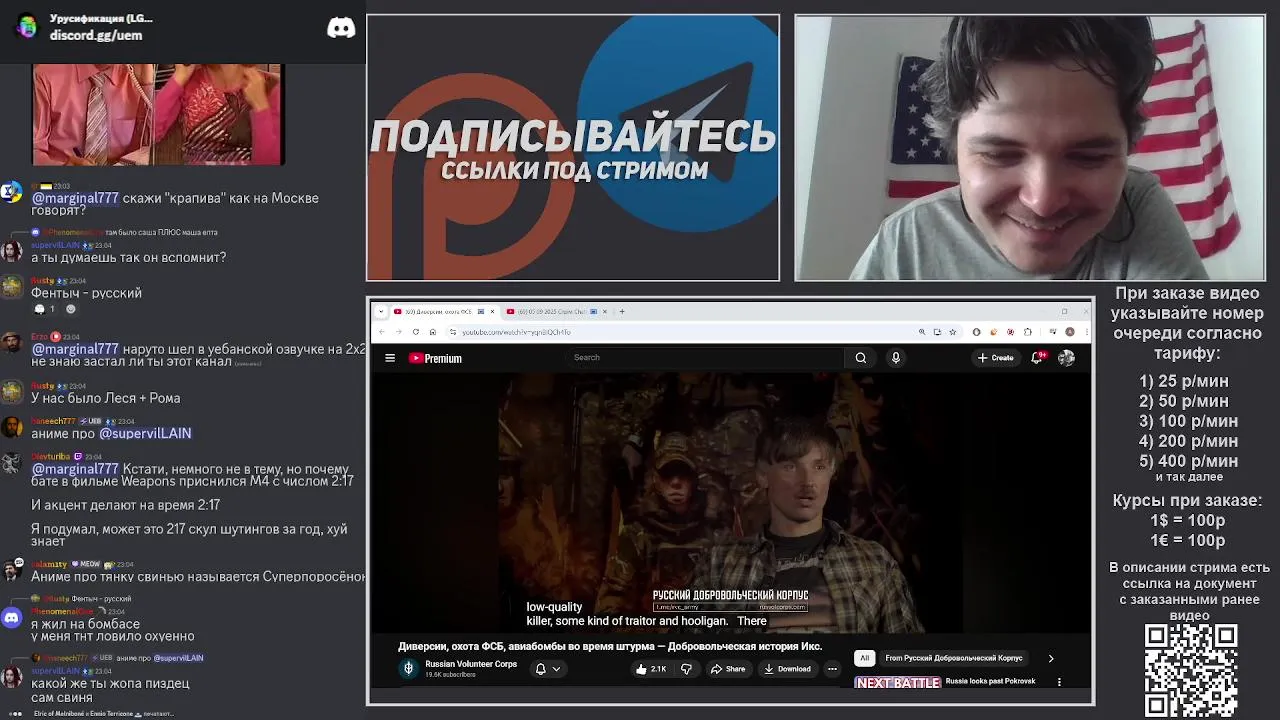Click the webcam feed panel

(x=1029, y=148)
